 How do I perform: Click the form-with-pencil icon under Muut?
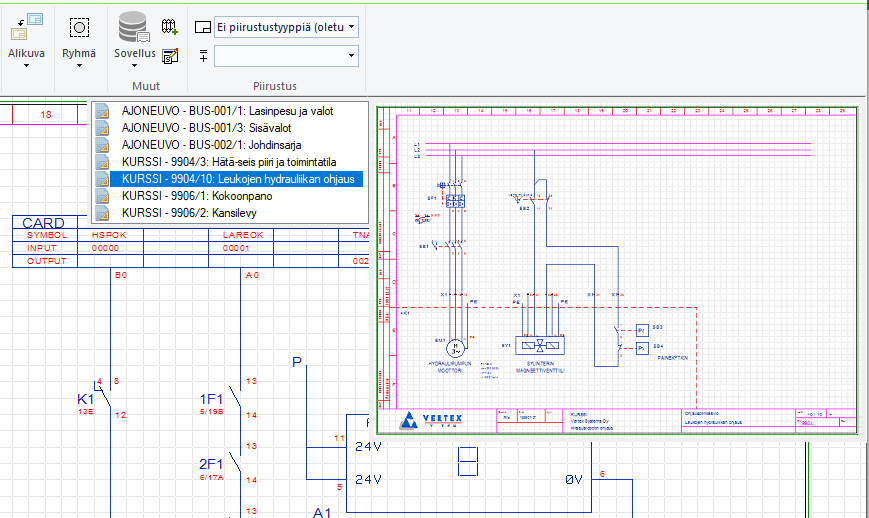point(170,56)
